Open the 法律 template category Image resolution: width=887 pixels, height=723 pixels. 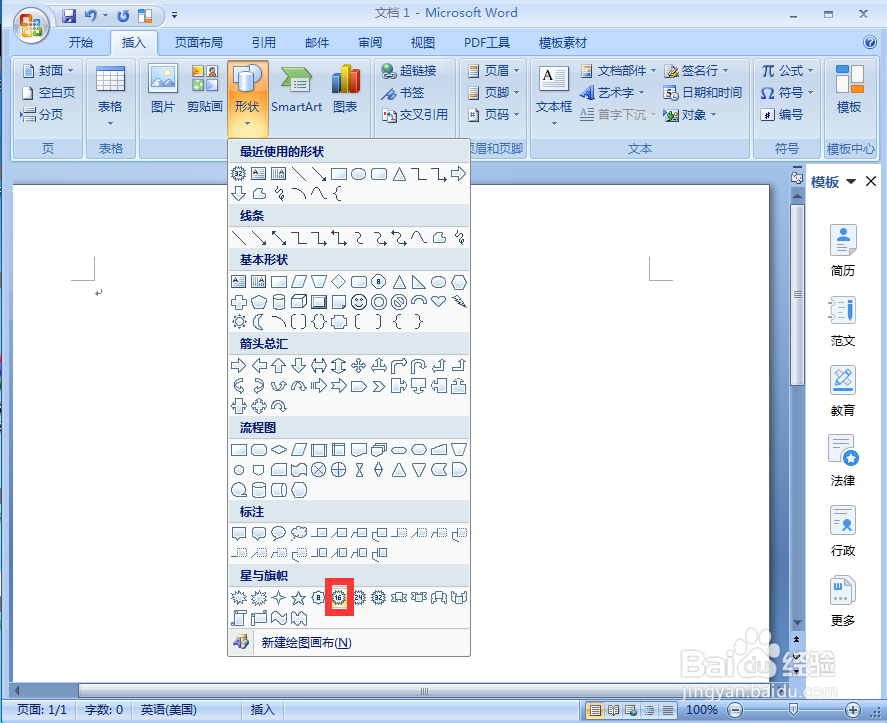843,461
